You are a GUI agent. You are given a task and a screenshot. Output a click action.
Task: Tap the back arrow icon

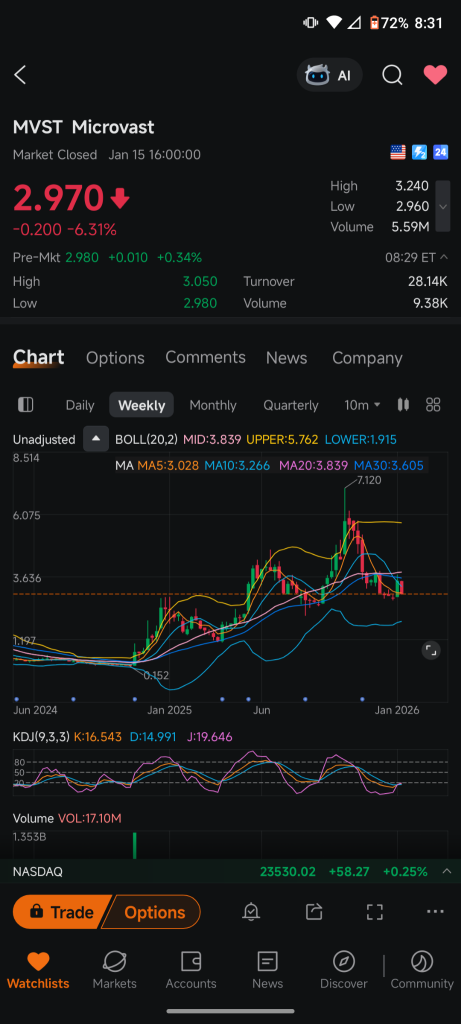(20, 75)
